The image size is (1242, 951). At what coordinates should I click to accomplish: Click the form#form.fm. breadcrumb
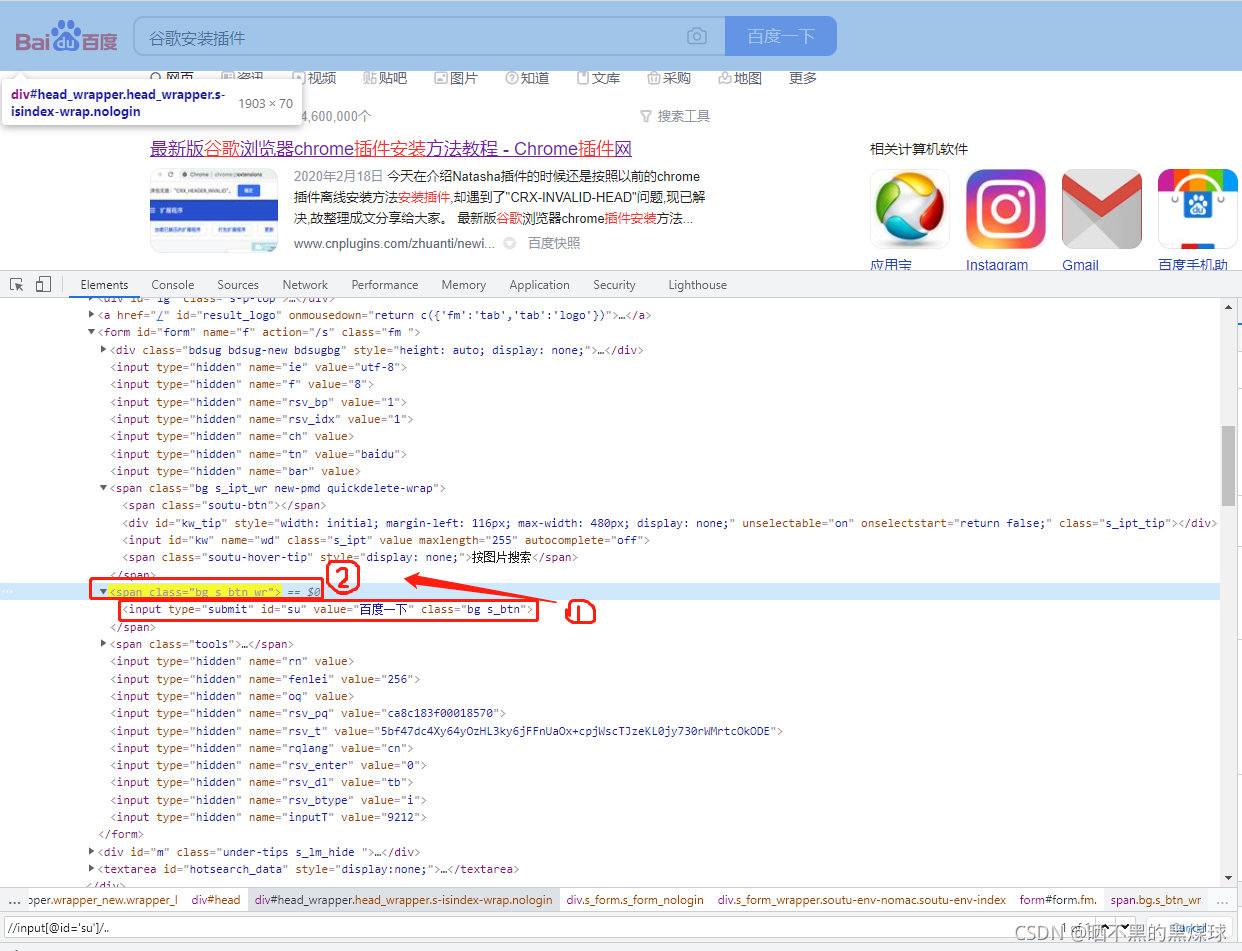click(1058, 900)
